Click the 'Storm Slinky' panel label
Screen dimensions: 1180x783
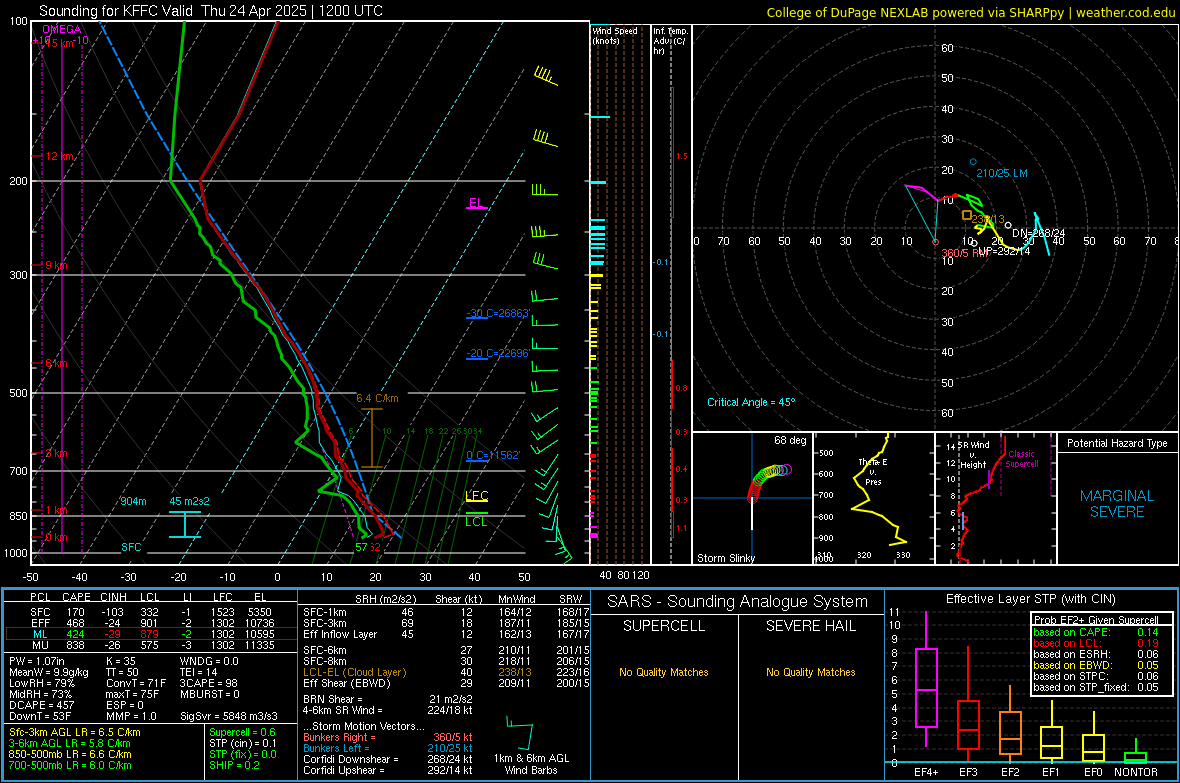pyautogui.click(x=726, y=558)
